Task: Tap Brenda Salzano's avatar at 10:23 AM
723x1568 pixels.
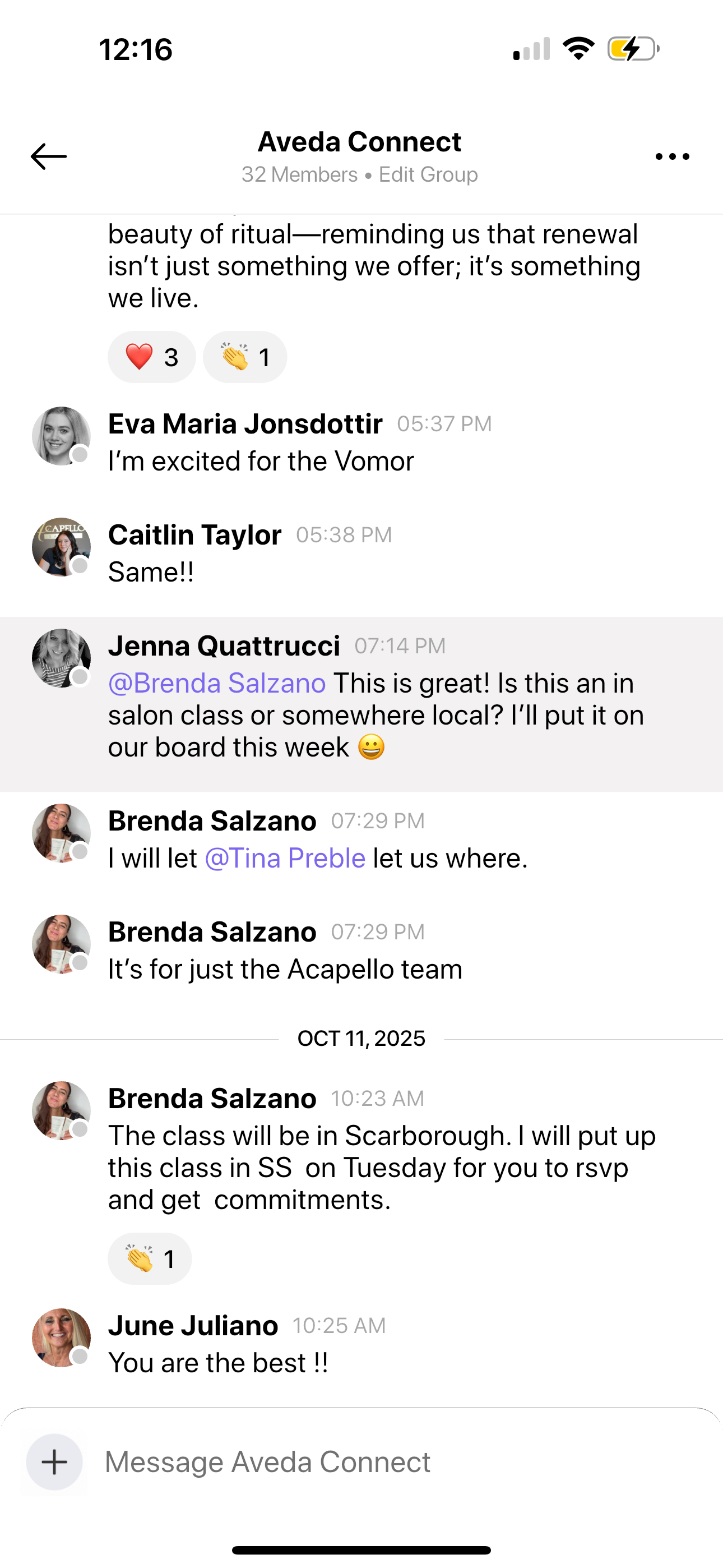Action: 61,1110
